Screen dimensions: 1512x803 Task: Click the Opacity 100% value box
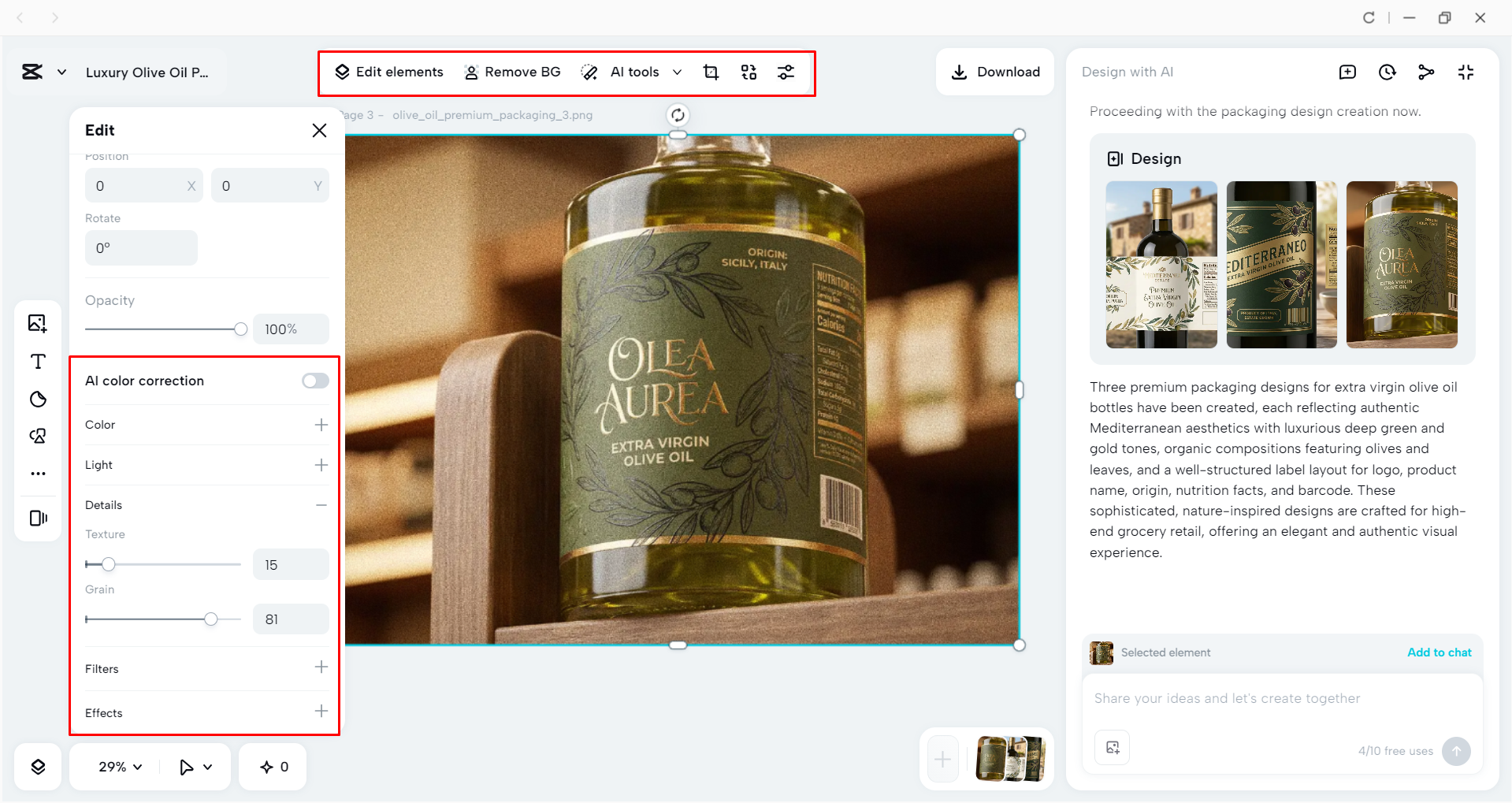click(x=291, y=329)
